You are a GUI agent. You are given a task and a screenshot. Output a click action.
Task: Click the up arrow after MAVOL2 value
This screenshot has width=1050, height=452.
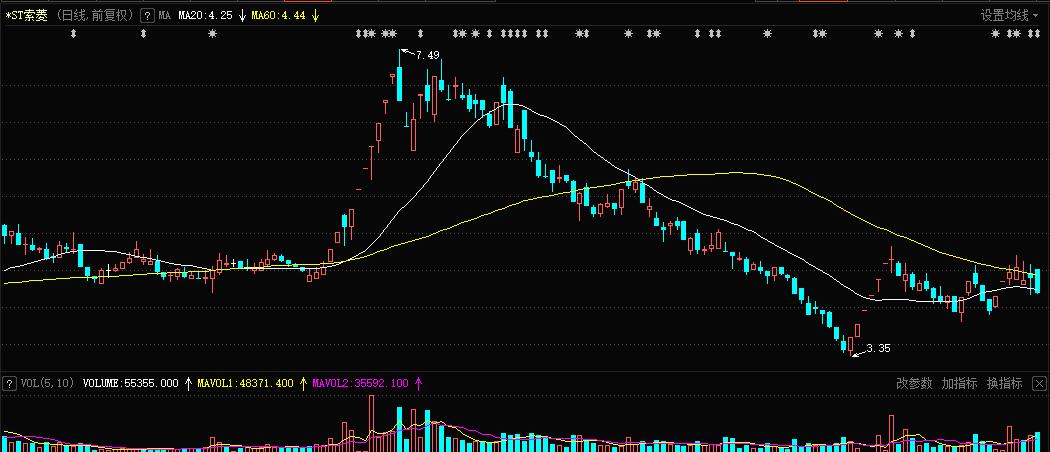(418, 383)
